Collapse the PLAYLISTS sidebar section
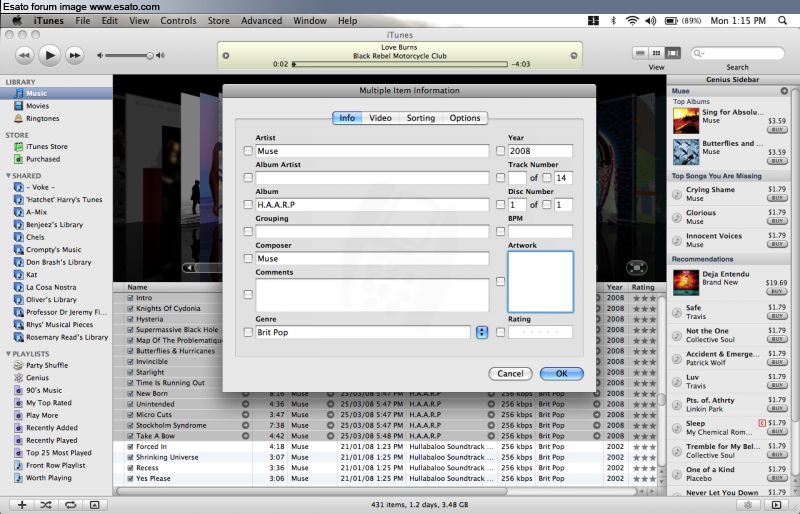800x514 pixels. (8, 354)
